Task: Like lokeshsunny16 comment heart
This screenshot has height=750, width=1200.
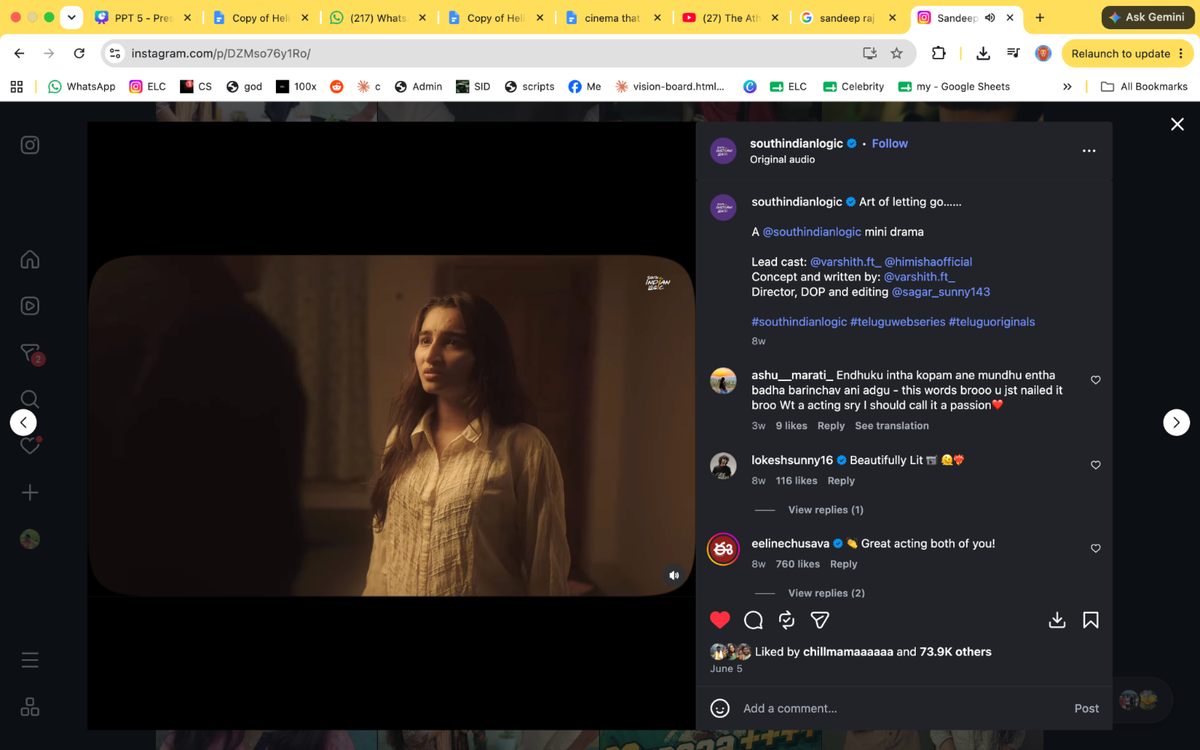Action: 1096,465
